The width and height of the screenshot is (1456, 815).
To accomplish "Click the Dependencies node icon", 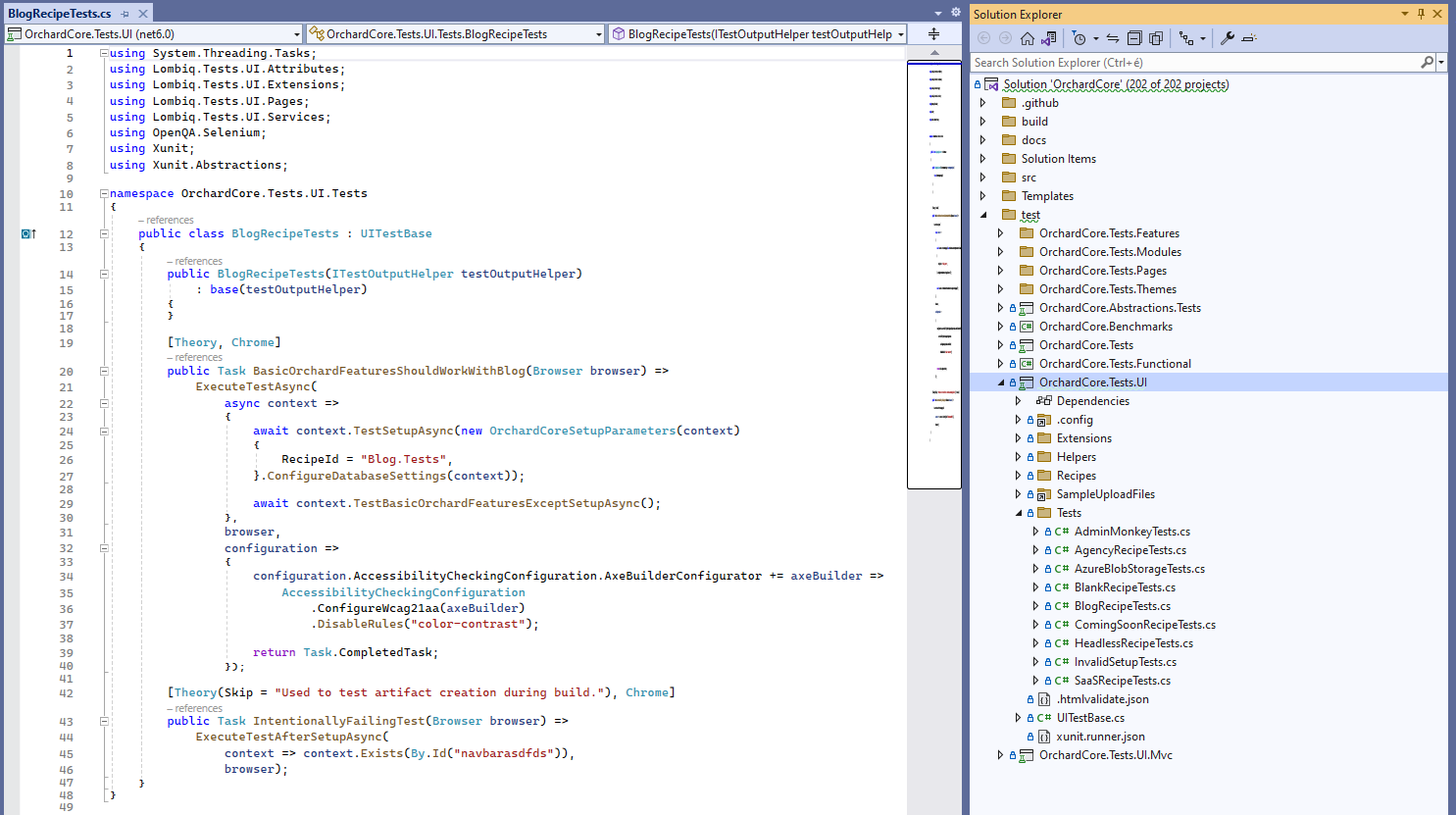I will click(x=1044, y=401).
